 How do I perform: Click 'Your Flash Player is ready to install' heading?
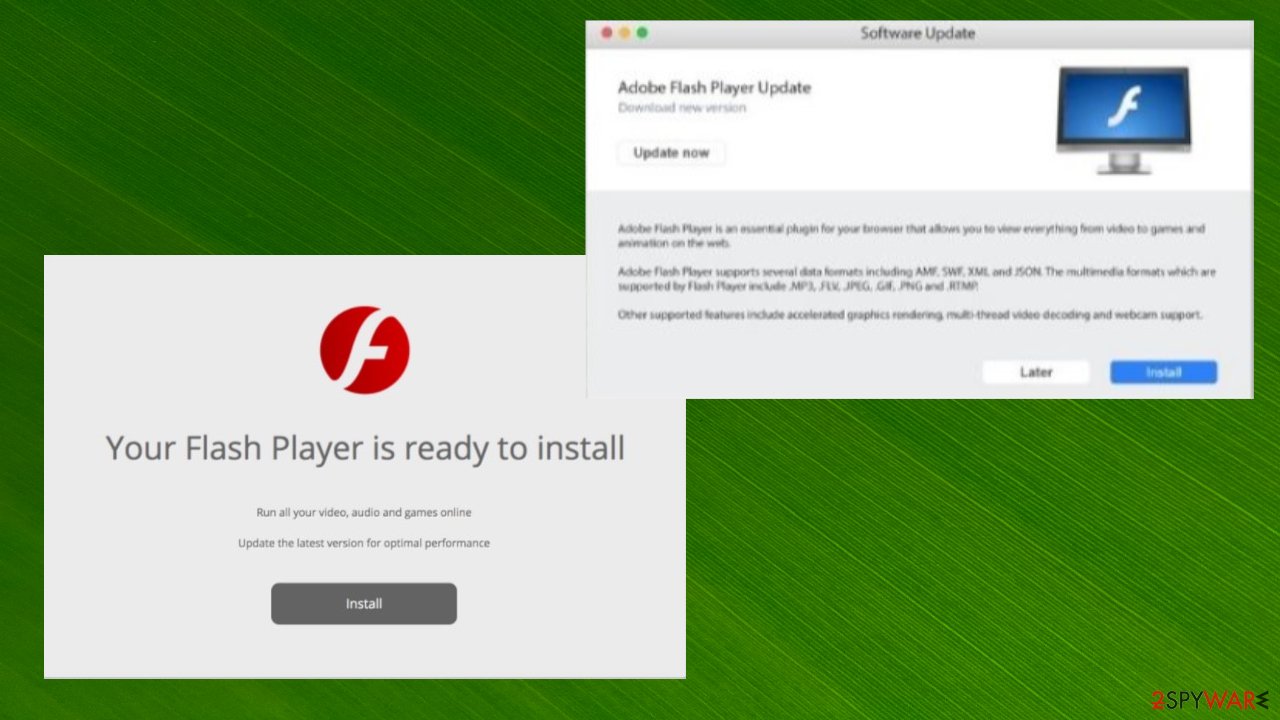coord(365,448)
